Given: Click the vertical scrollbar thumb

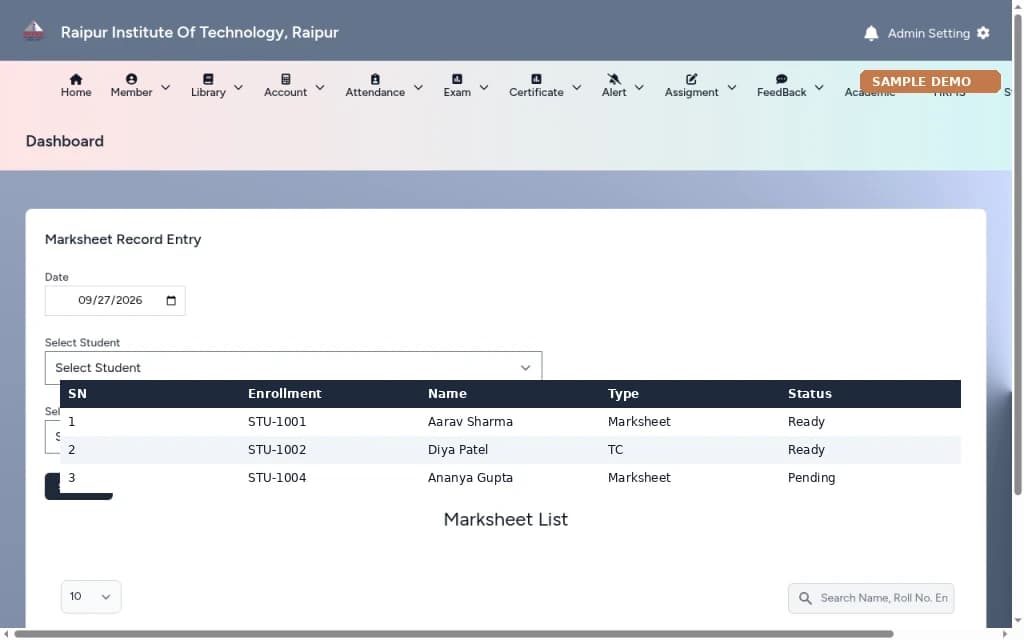Looking at the screenshot, I should (x=1017, y=255).
